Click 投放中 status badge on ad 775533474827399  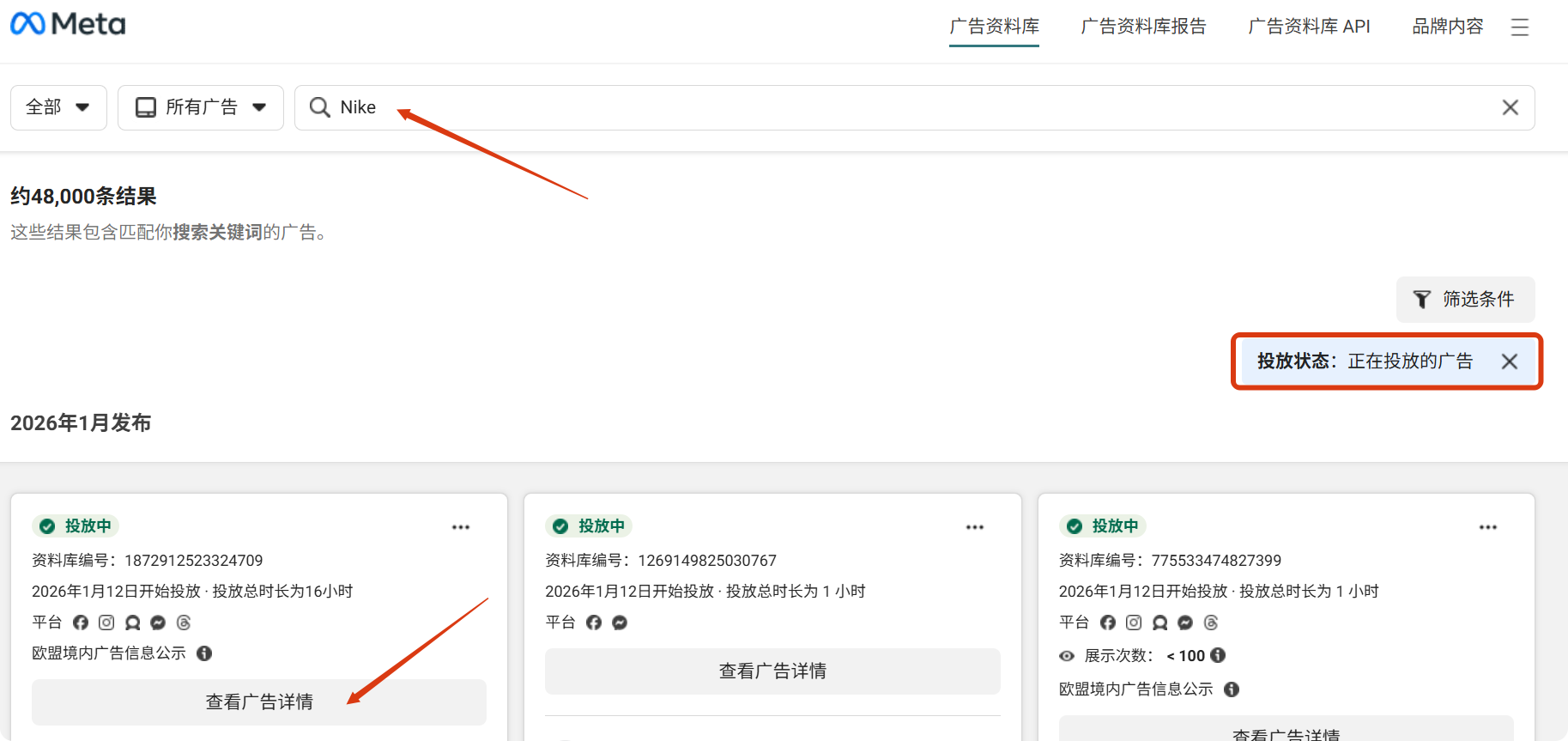coord(1103,525)
